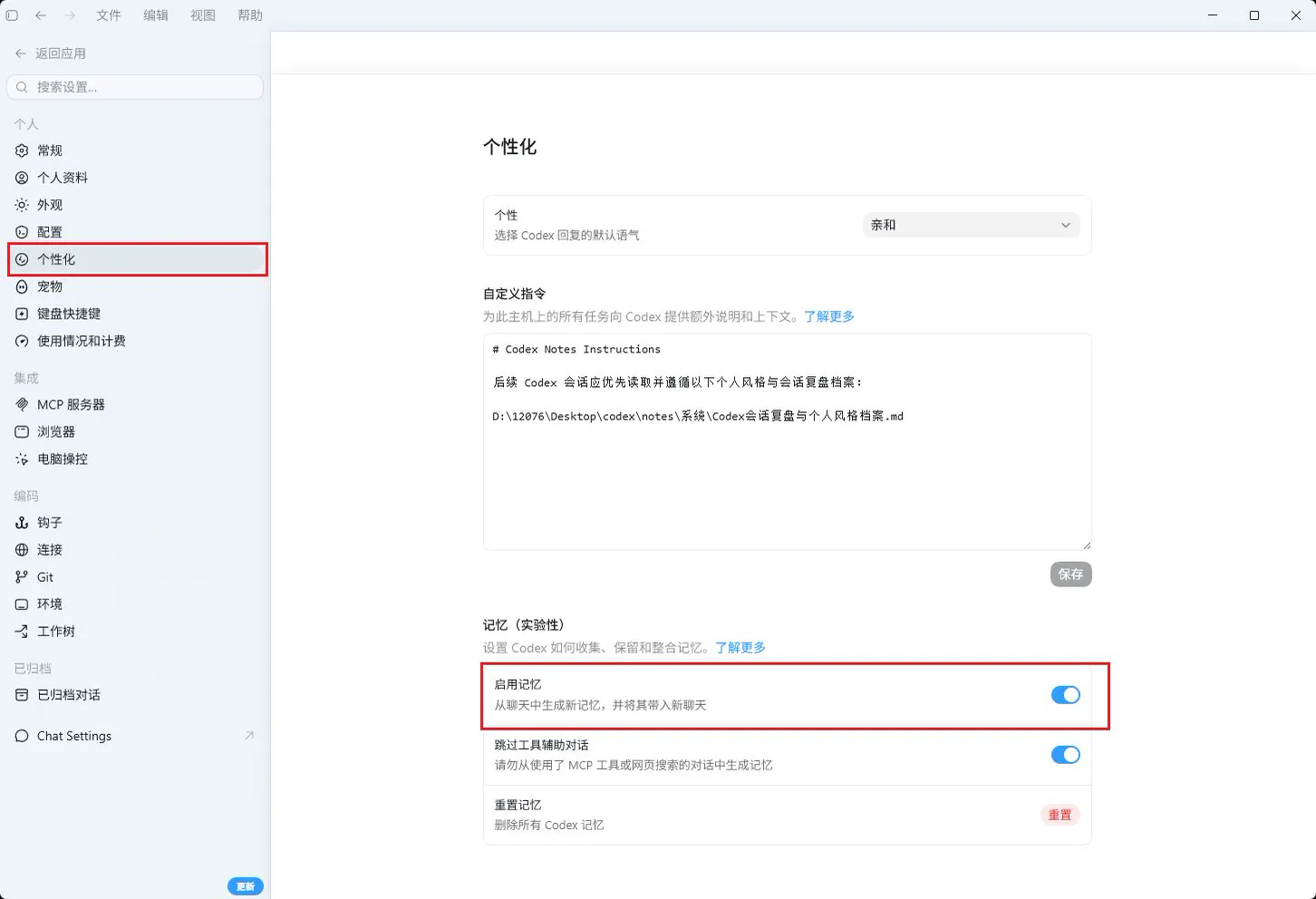Click the Git branch icon
Viewport: 1316px width, 899px height.
click(22, 576)
